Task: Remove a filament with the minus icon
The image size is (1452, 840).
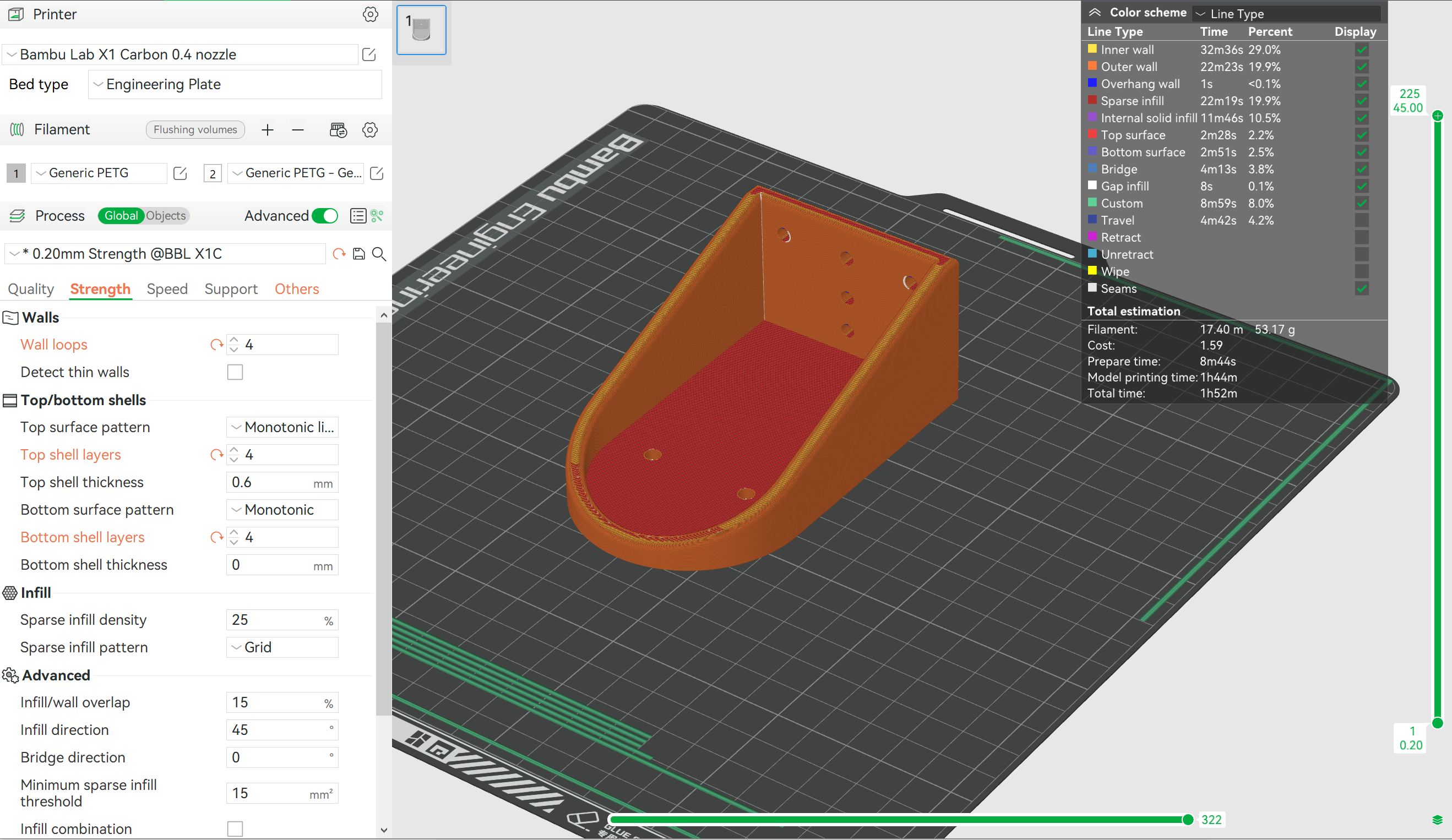Action: tap(297, 129)
